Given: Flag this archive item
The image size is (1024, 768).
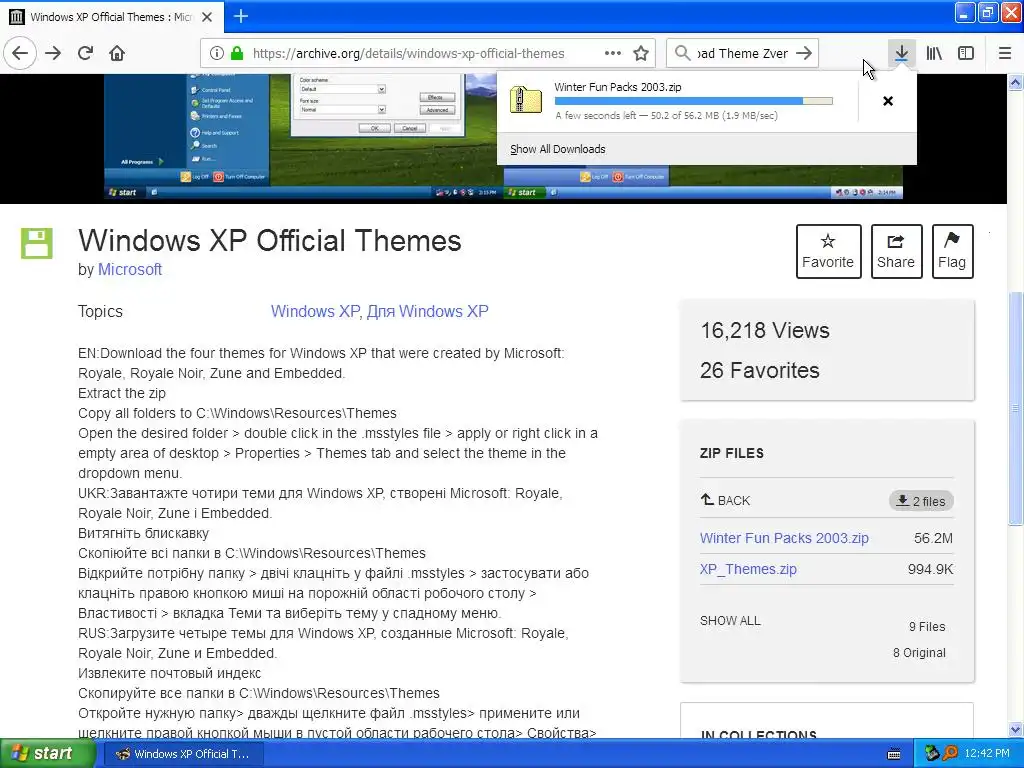Looking at the screenshot, I should (952, 251).
